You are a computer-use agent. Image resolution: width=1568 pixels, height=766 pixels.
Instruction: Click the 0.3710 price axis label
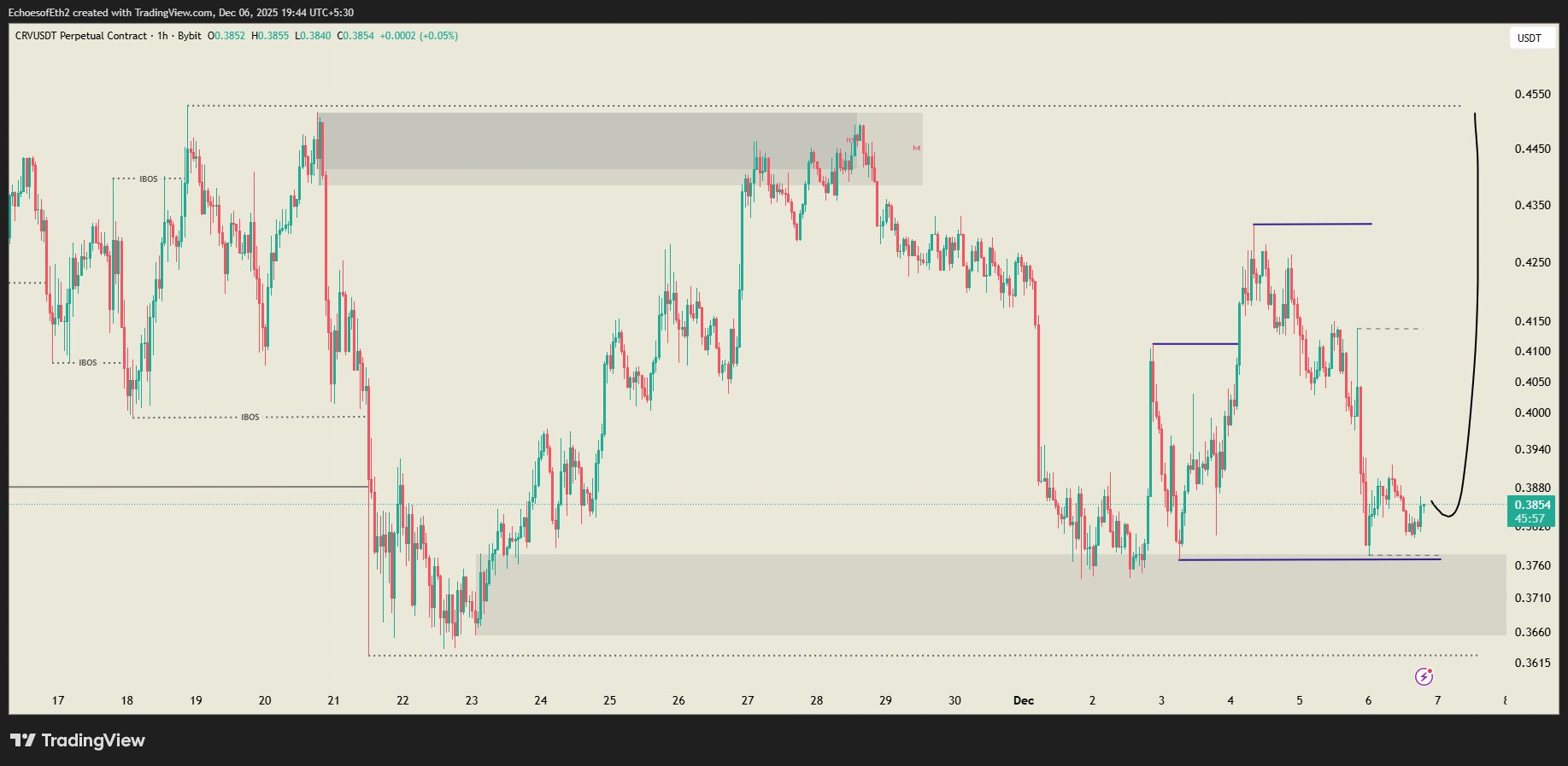pos(1532,598)
